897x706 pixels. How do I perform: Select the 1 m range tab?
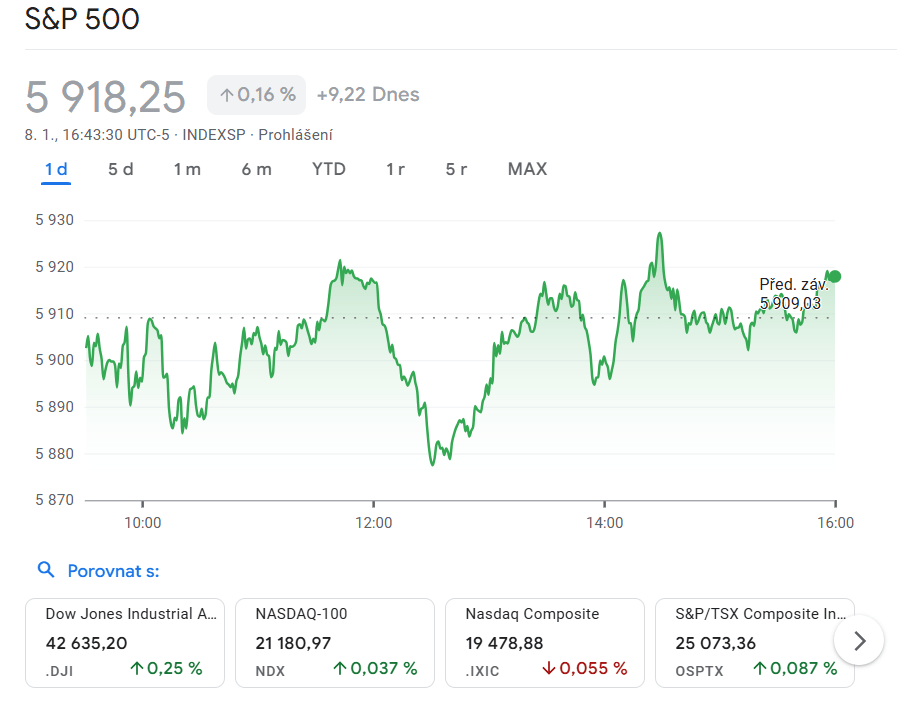[187, 169]
